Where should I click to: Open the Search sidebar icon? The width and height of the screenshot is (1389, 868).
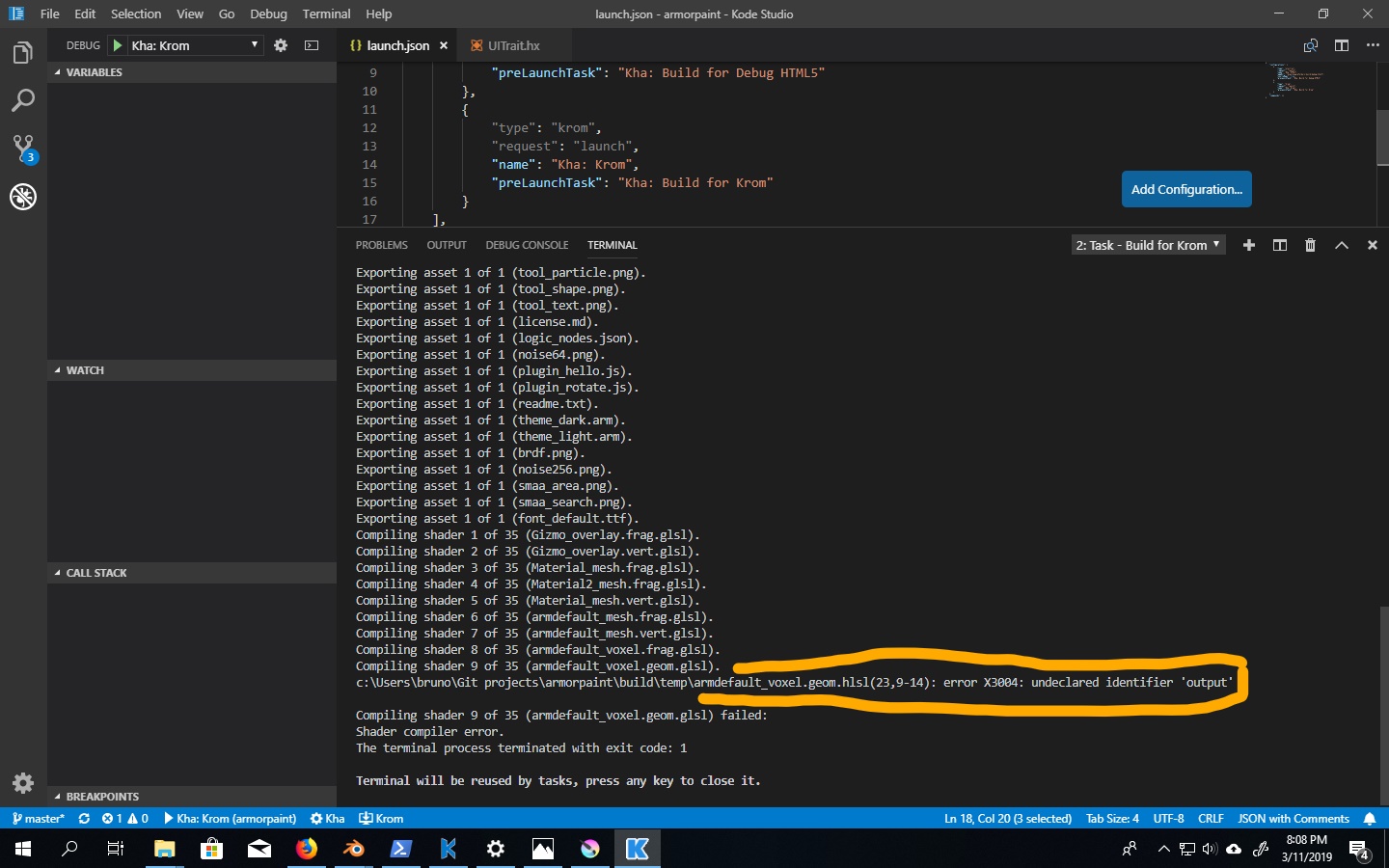23,100
